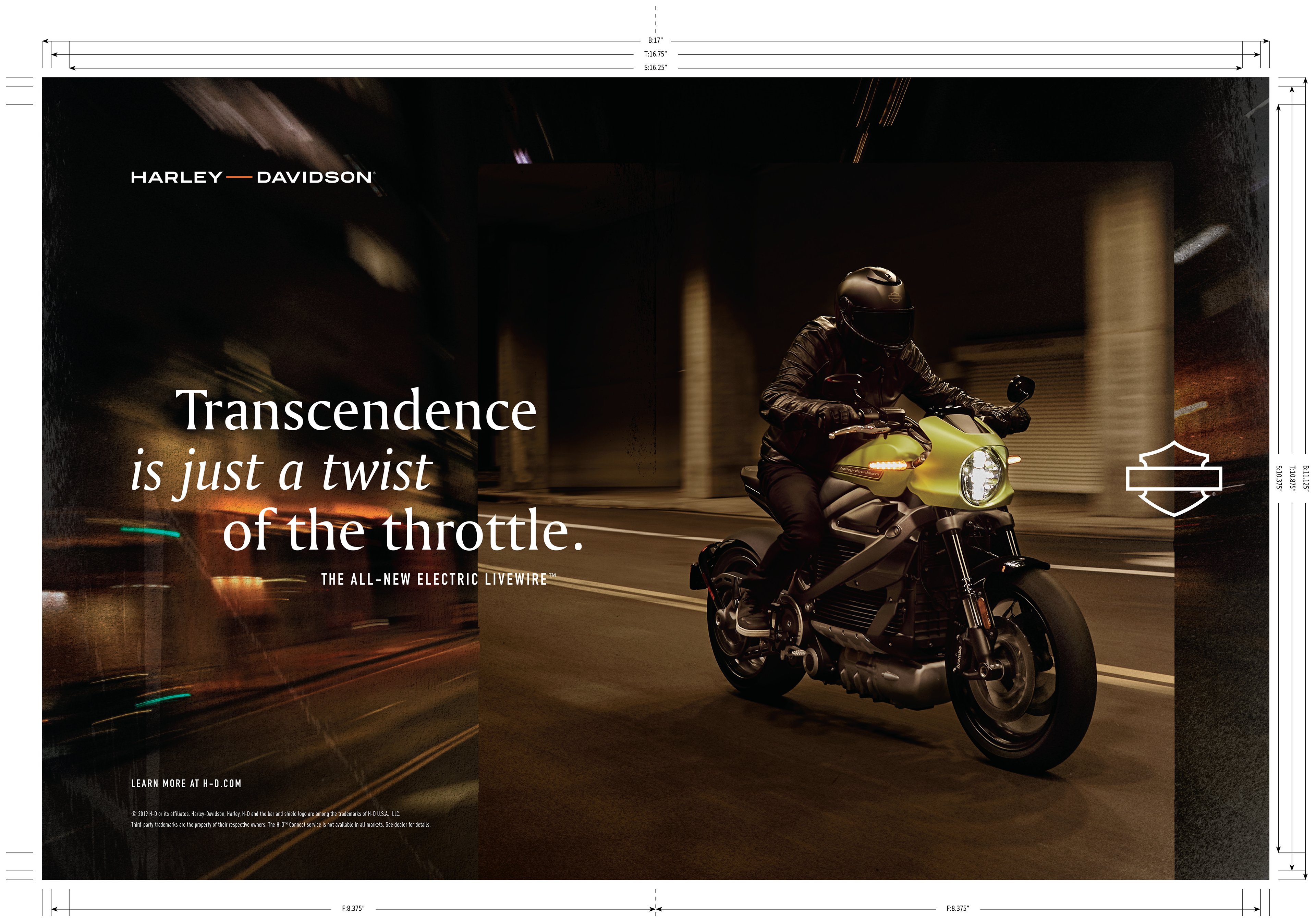Click the orange dash in the Harley-Davidson wordmark

coord(239,177)
